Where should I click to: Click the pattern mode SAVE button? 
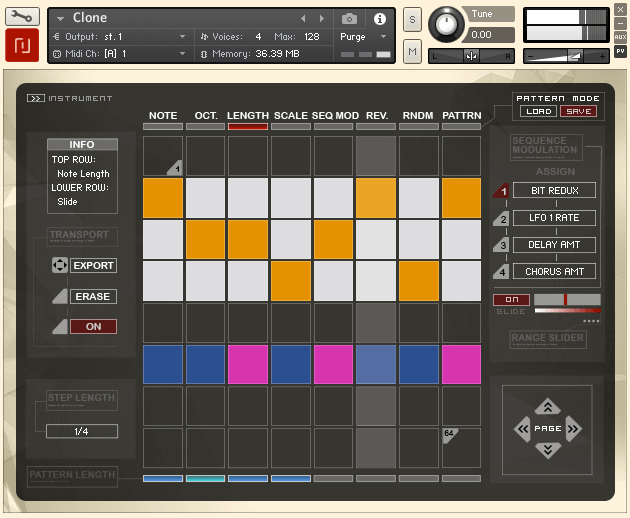(x=578, y=111)
